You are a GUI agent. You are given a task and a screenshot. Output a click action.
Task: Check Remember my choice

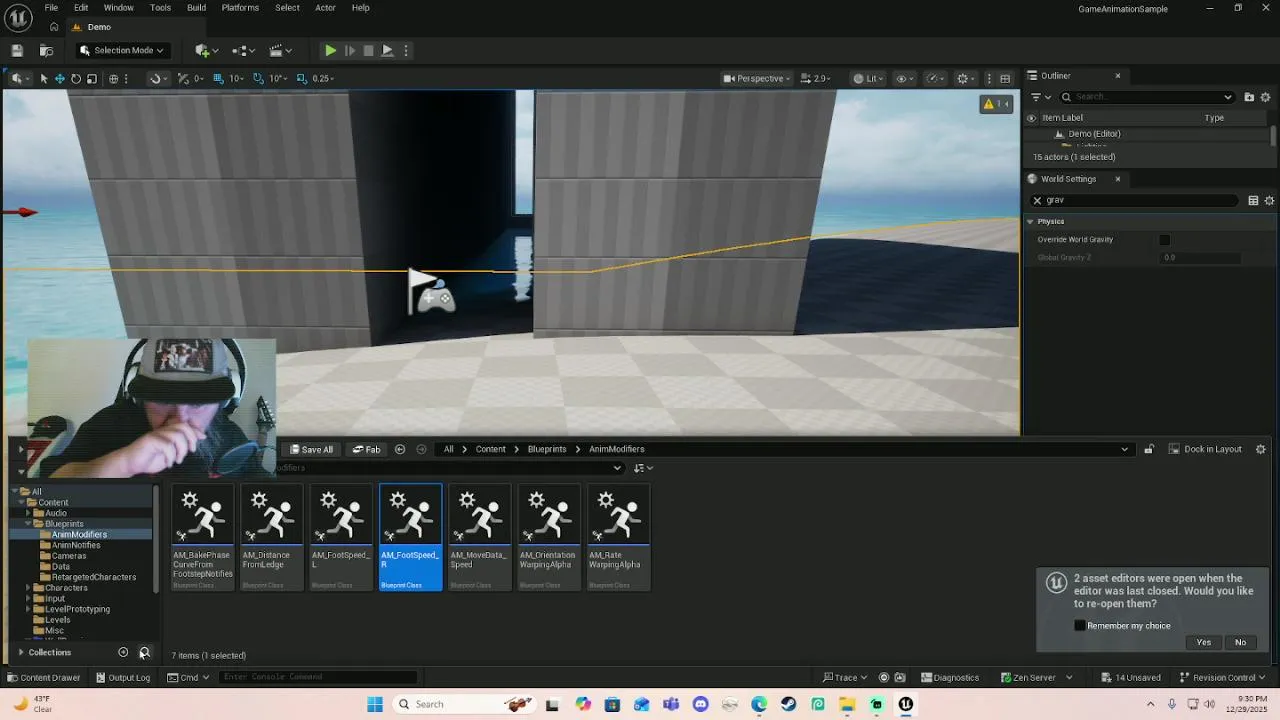pos(1080,626)
